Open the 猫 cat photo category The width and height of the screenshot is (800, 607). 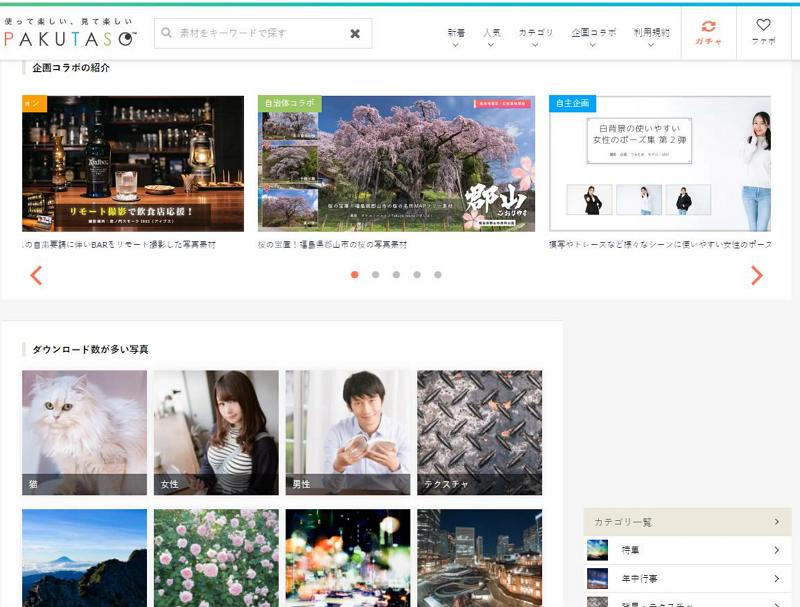(84, 433)
